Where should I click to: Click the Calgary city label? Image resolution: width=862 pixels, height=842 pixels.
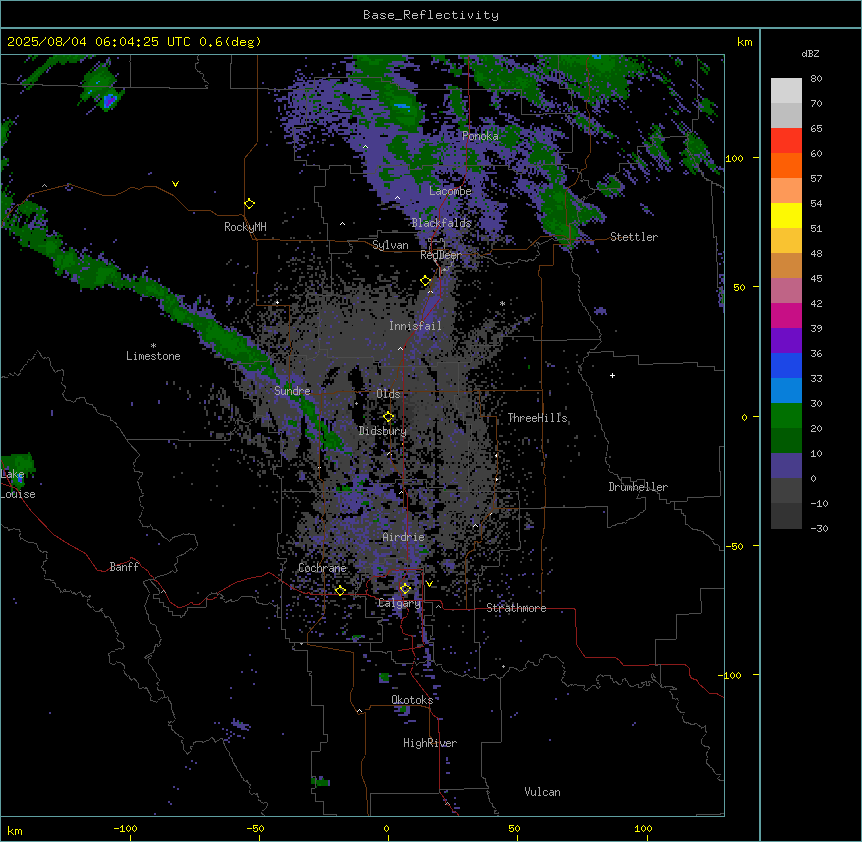399,603
